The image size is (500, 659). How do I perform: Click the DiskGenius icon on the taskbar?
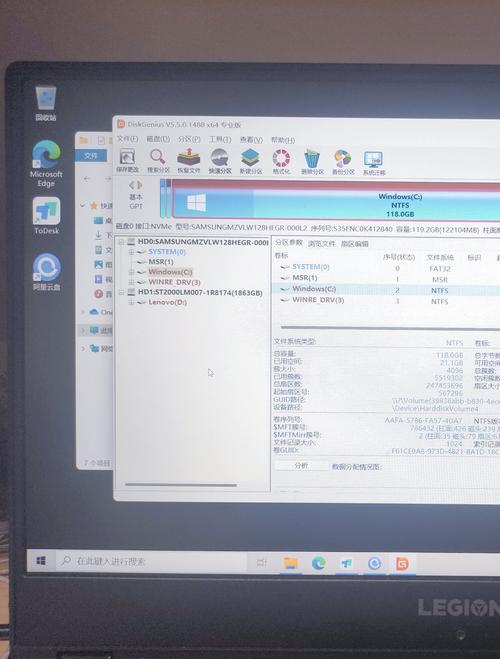pyautogui.click(x=402, y=564)
